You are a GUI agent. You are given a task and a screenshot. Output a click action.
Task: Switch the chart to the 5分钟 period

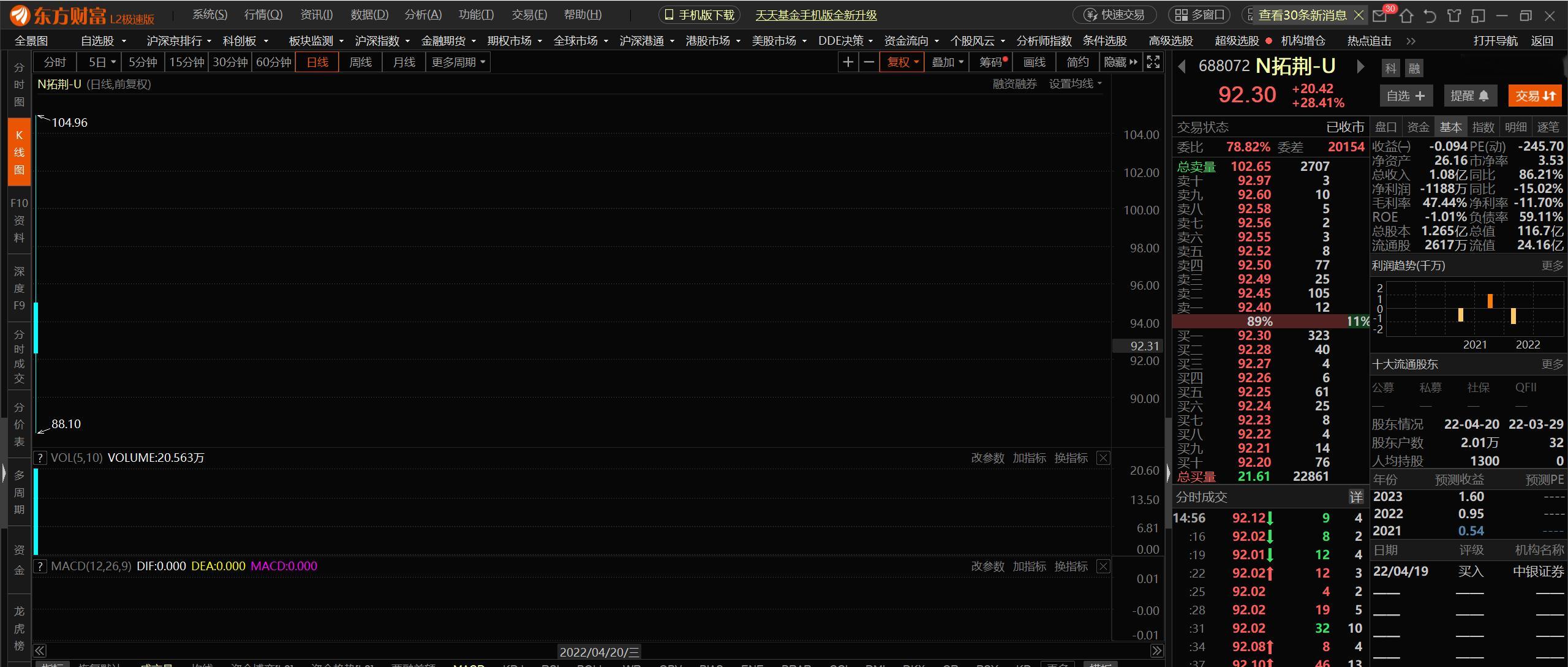click(143, 62)
